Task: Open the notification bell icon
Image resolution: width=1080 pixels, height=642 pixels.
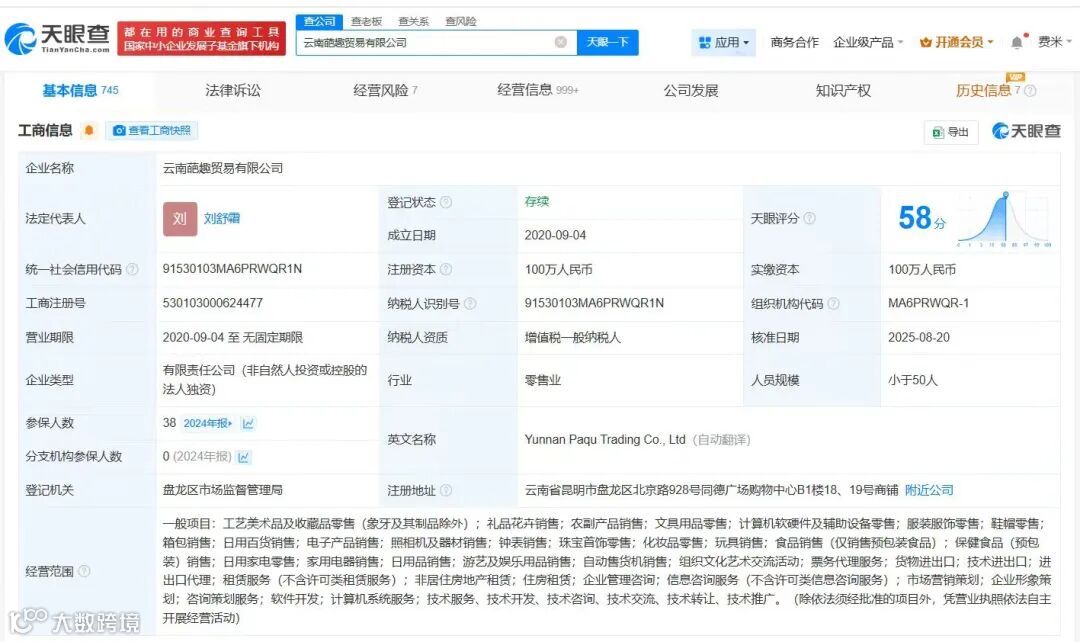Action: [x=1017, y=43]
